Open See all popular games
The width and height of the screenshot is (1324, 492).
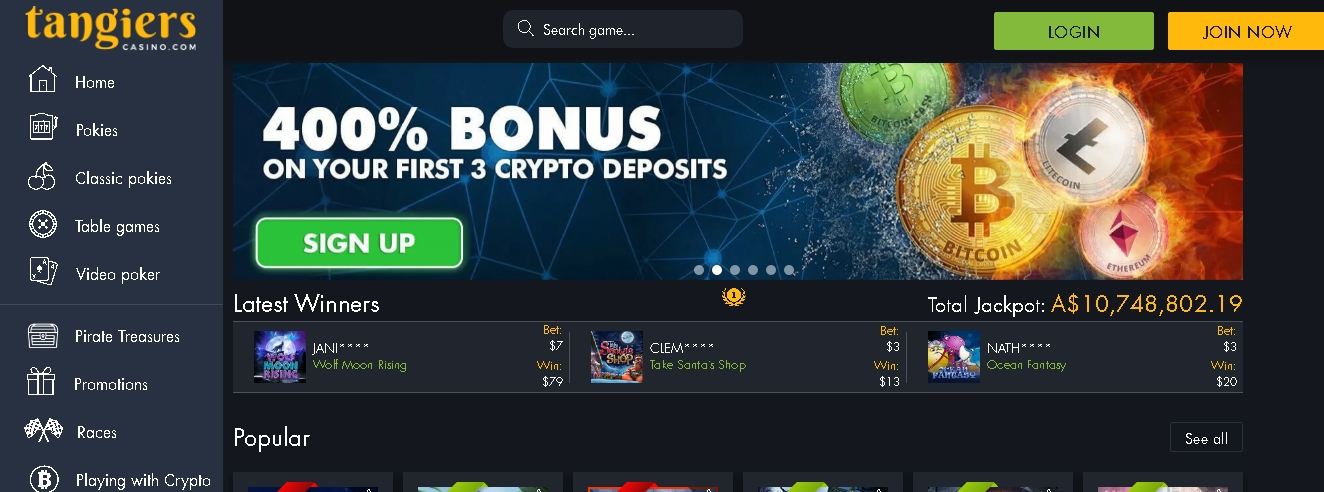(1206, 438)
